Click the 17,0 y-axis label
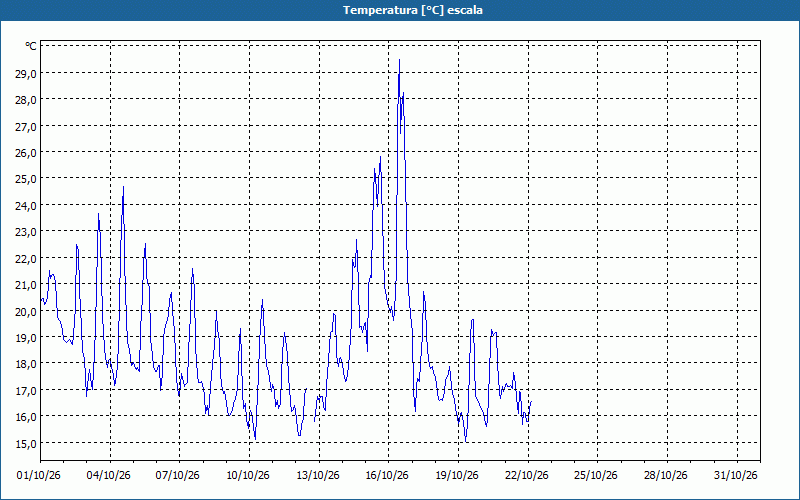This screenshot has width=800, height=500. point(26,390)
